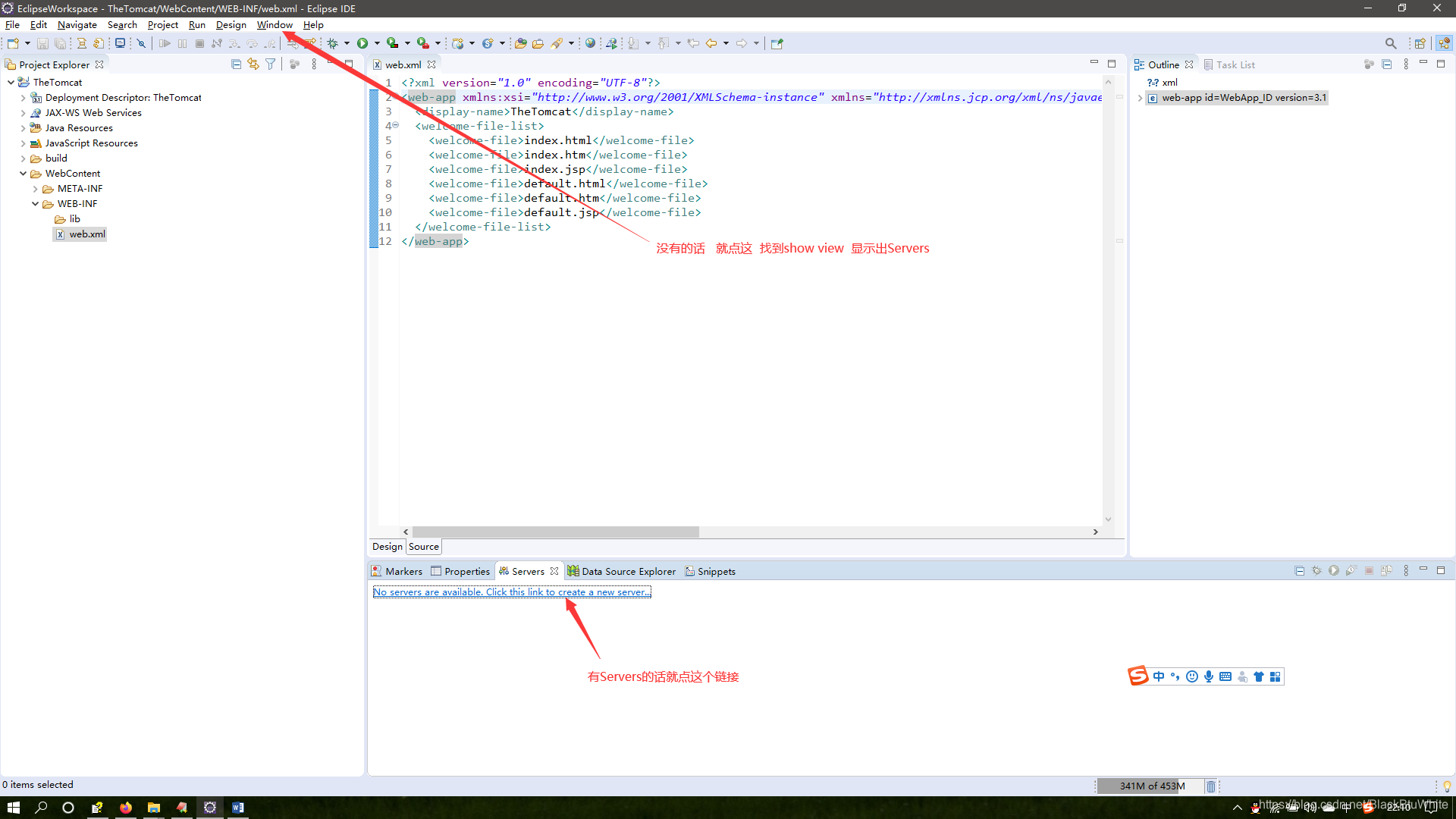
Task: Click link to create a new server
Action: (x=512, y=592)
